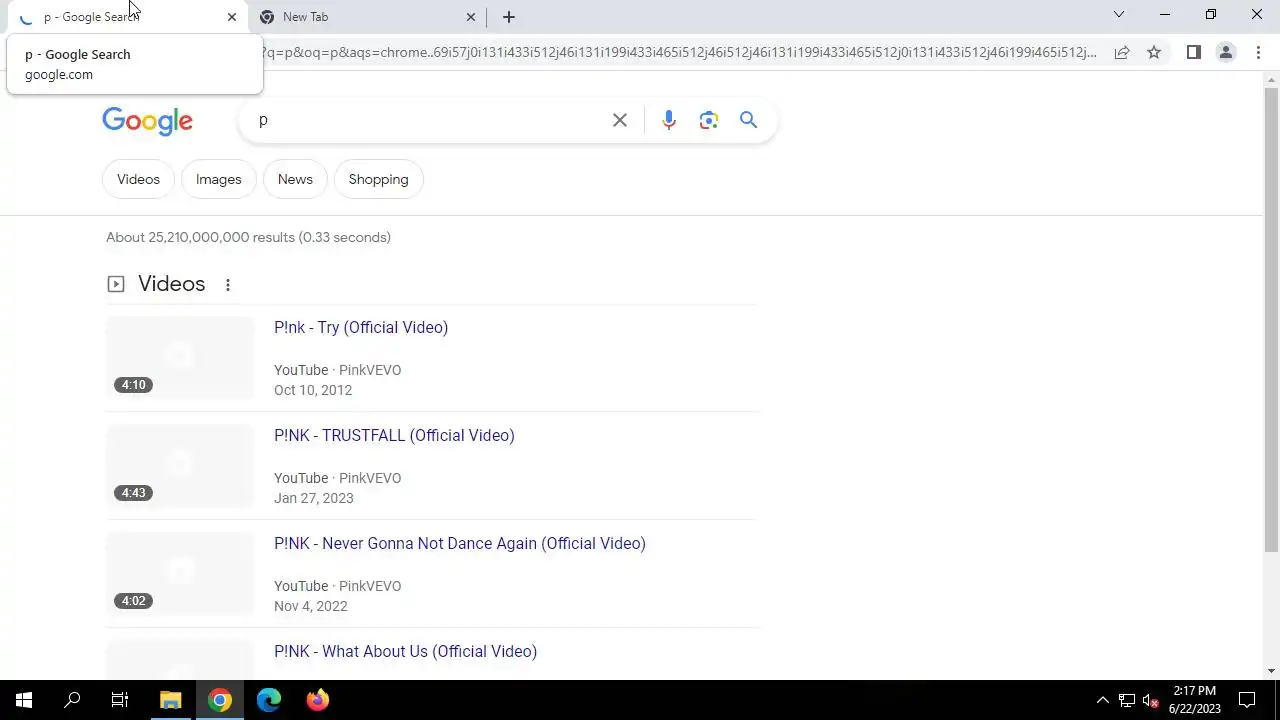Filter results by Shopping
The height and width of the screenshot is (720, 1280).
point(378,179)
